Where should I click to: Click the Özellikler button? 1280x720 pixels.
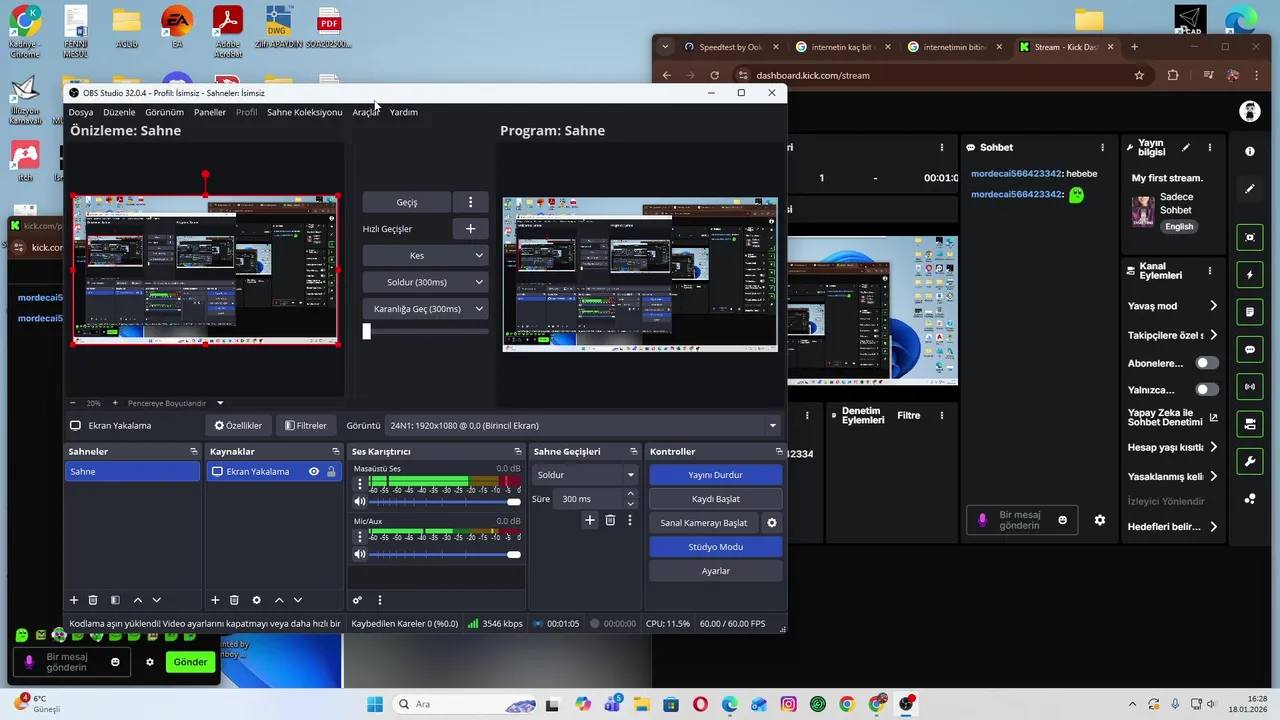(x=238, y=425)
